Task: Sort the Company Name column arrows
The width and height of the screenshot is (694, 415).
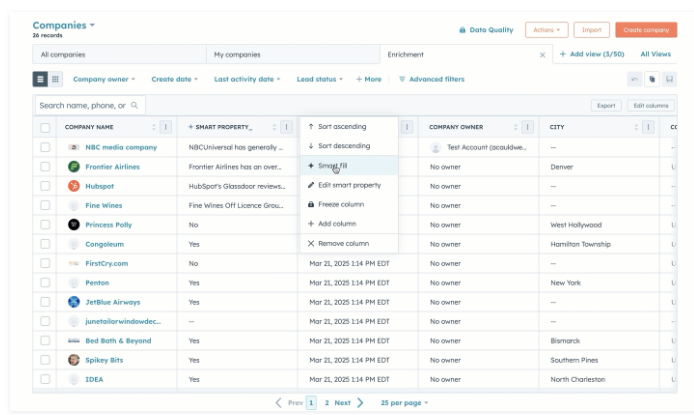Action: click(x=154, y=127)
